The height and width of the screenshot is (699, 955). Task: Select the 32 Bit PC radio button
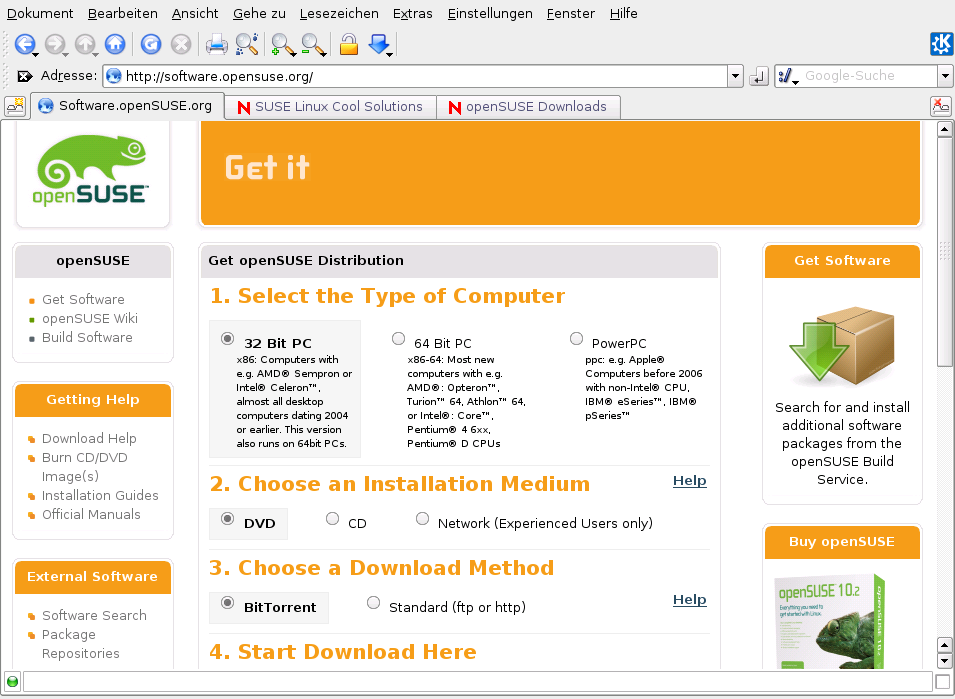227,339
